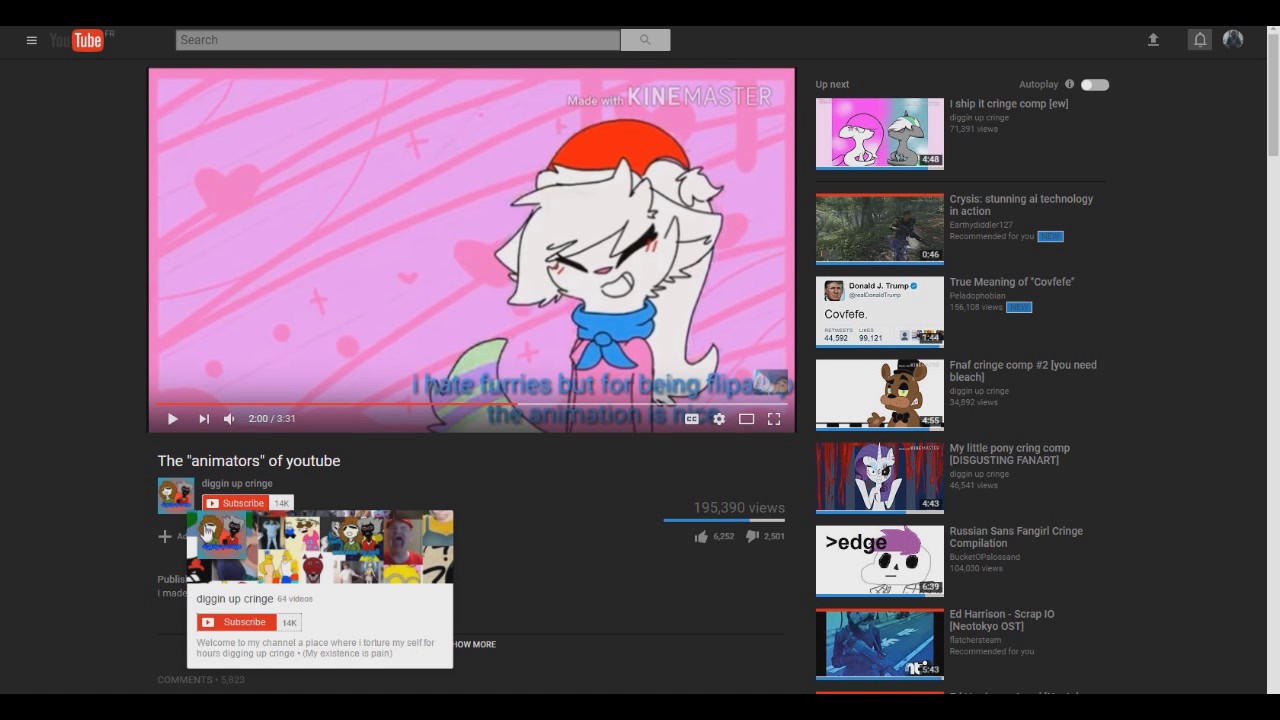Open video settings gear
The image size is (1280, 720).
pyautogui.click(x=719, y=419)
